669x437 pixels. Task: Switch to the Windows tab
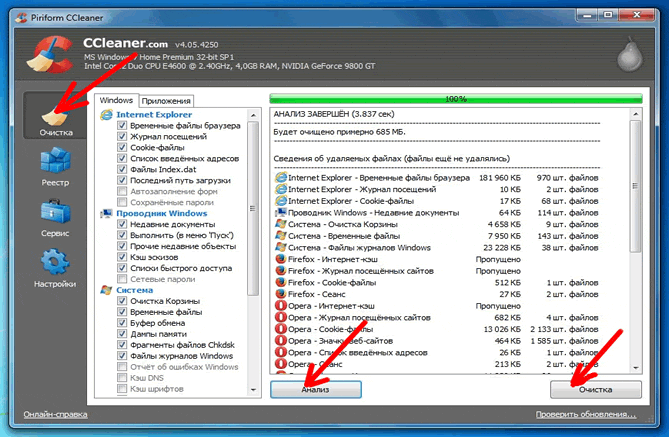click(116, 100)
